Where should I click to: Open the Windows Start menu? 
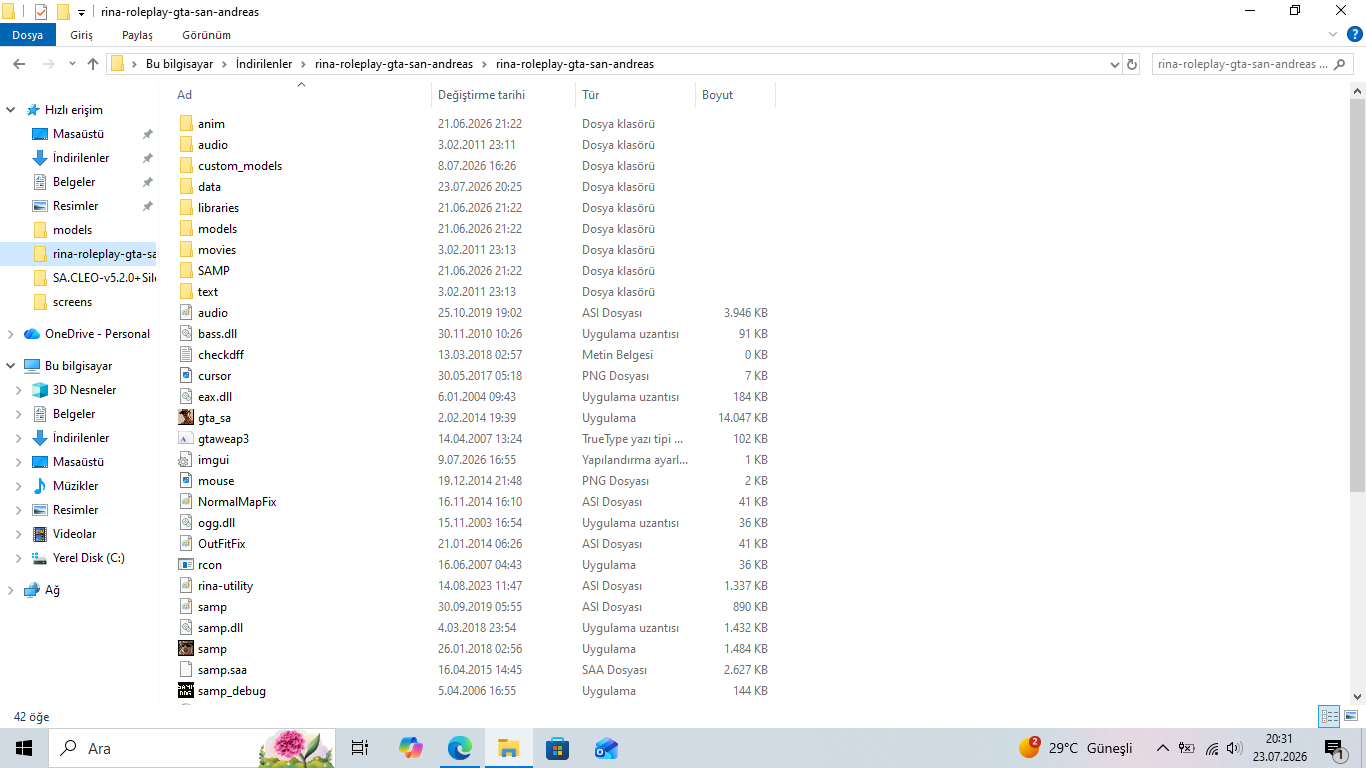click(24, 748)
